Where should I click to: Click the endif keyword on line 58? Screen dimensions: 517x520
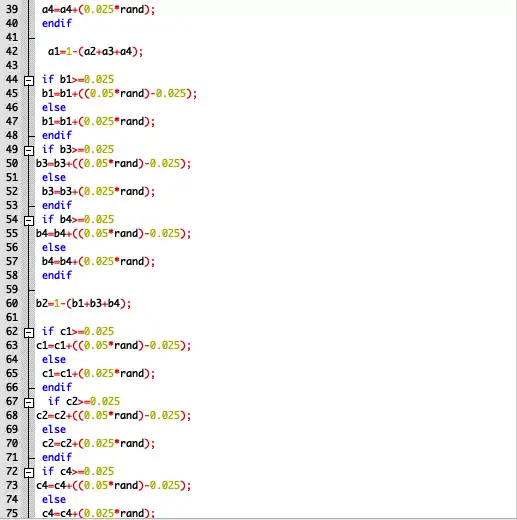click(x=57, y=275)
